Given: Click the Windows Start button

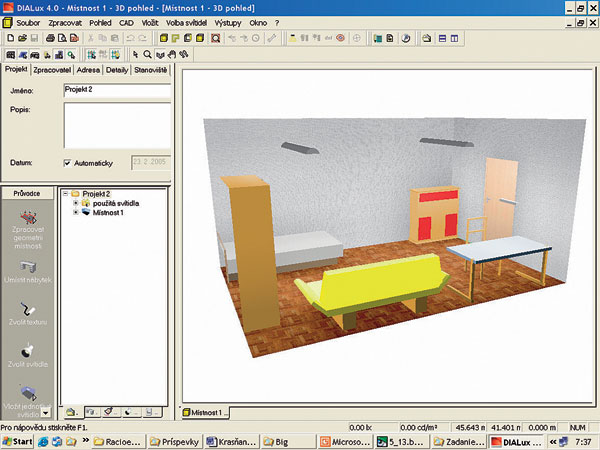Looking at the screenshot, I should click(17, 441).
